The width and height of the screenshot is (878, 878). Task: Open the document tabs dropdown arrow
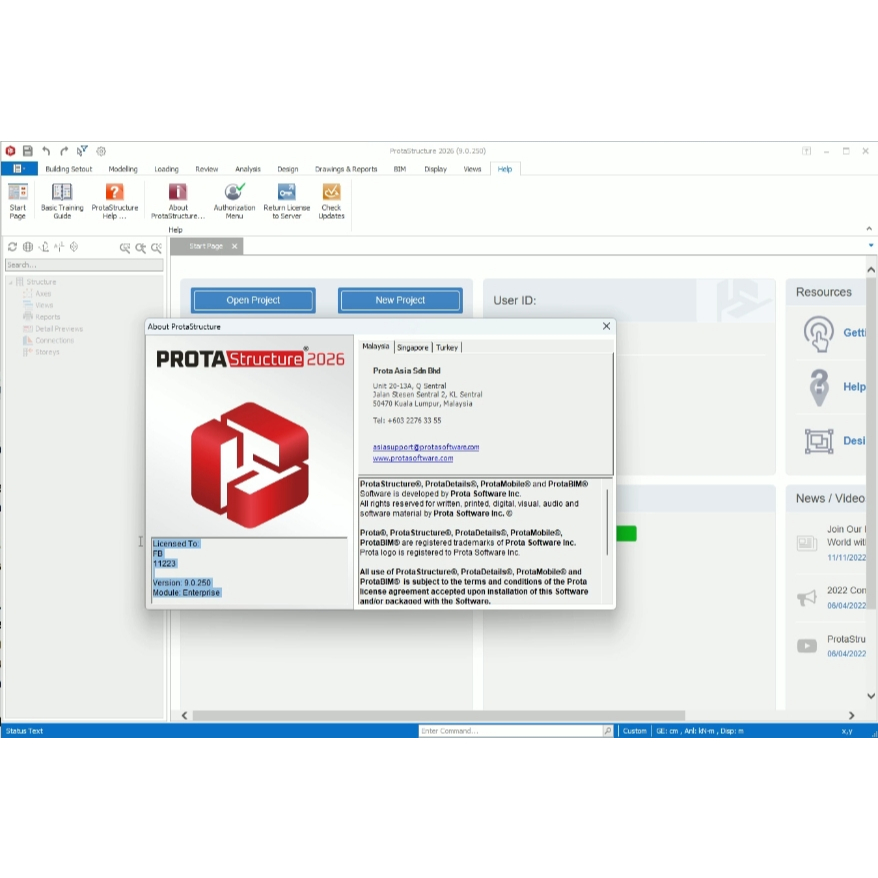871,245
